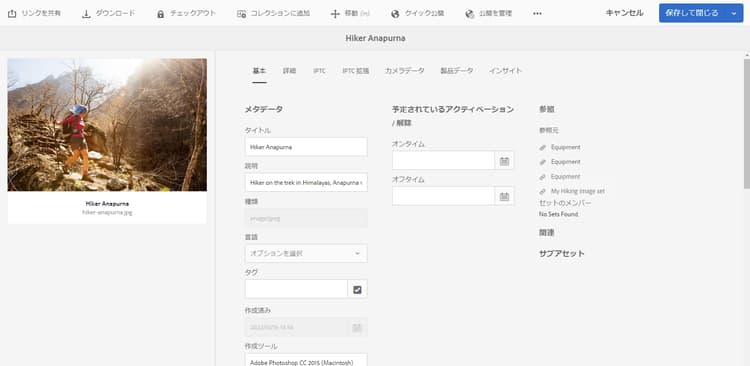Switch to the IPTC 拡張 tab
Viewport: 750px width, 366px height.
355,71
